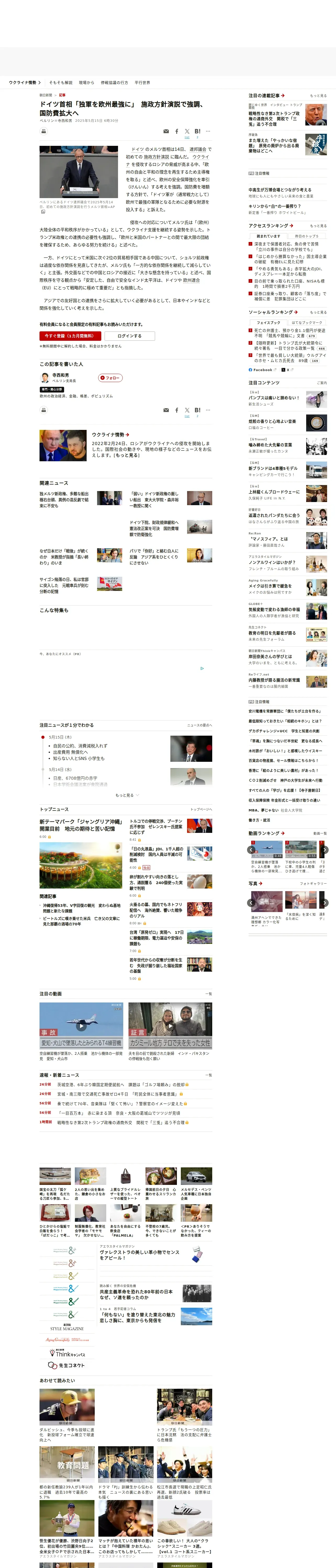Follow author 寺西和男 with フォロー button
The height and width of the screenshot is (1568, 336).
click(110, 377)
